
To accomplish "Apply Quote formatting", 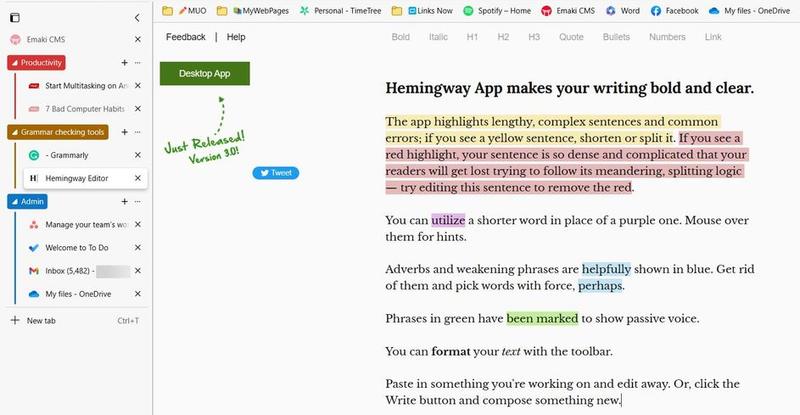I will pos(571,37).
